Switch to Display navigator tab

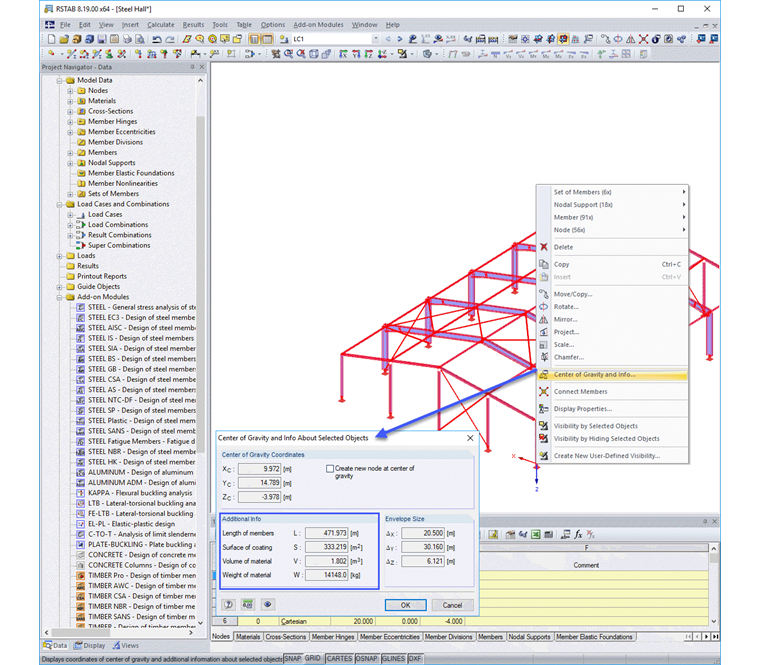pos(89,646)
